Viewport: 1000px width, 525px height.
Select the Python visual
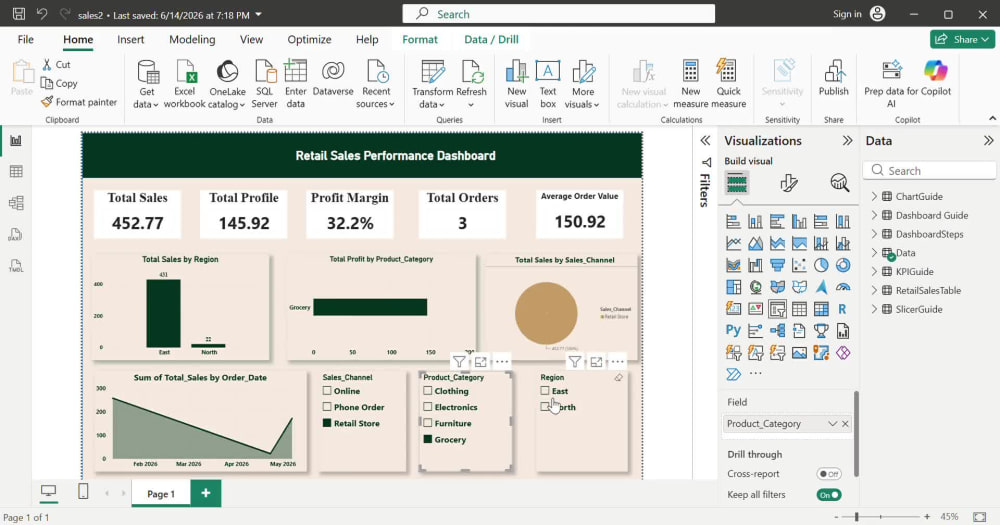coord(733,330)
